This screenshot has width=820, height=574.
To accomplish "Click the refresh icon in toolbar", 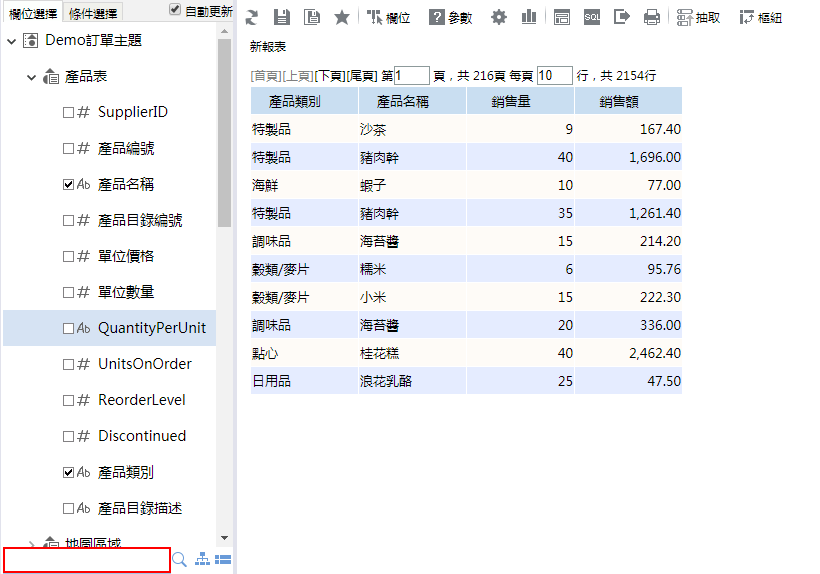I will pos(252,17).
